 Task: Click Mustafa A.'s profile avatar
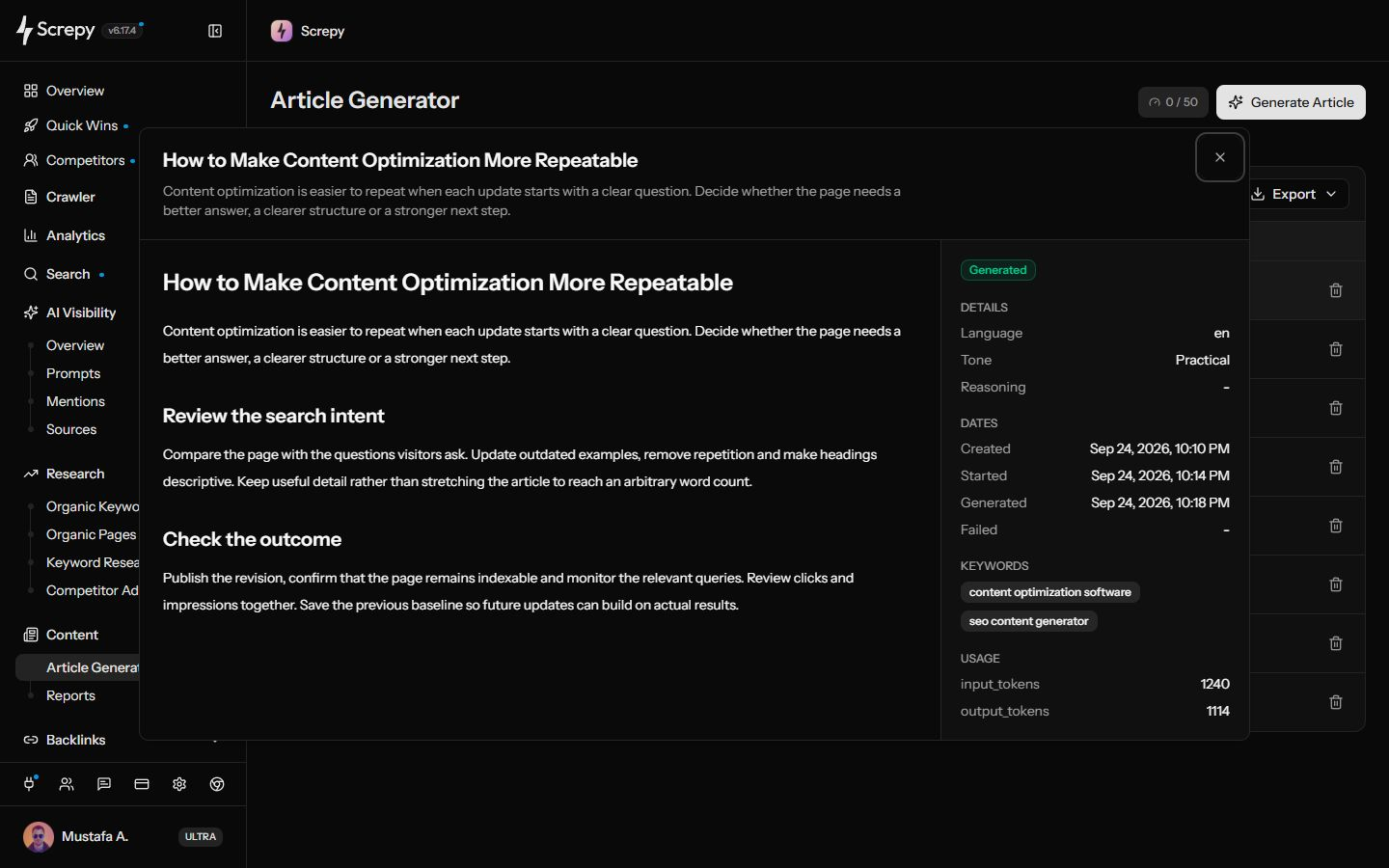point(39,836)
